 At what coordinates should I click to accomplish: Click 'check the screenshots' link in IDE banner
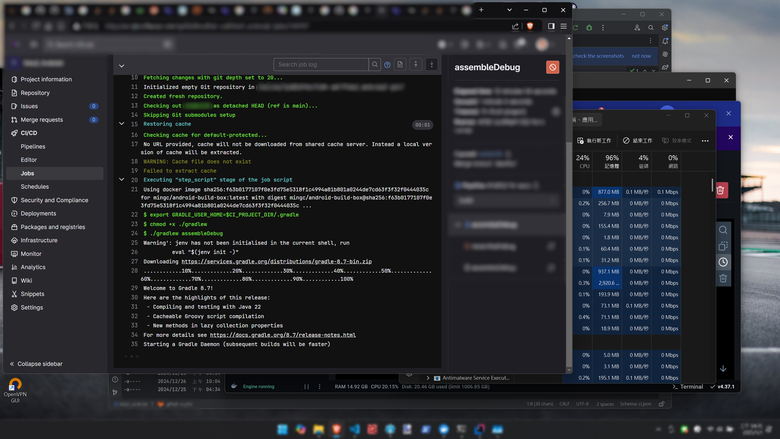pos(598,56)
